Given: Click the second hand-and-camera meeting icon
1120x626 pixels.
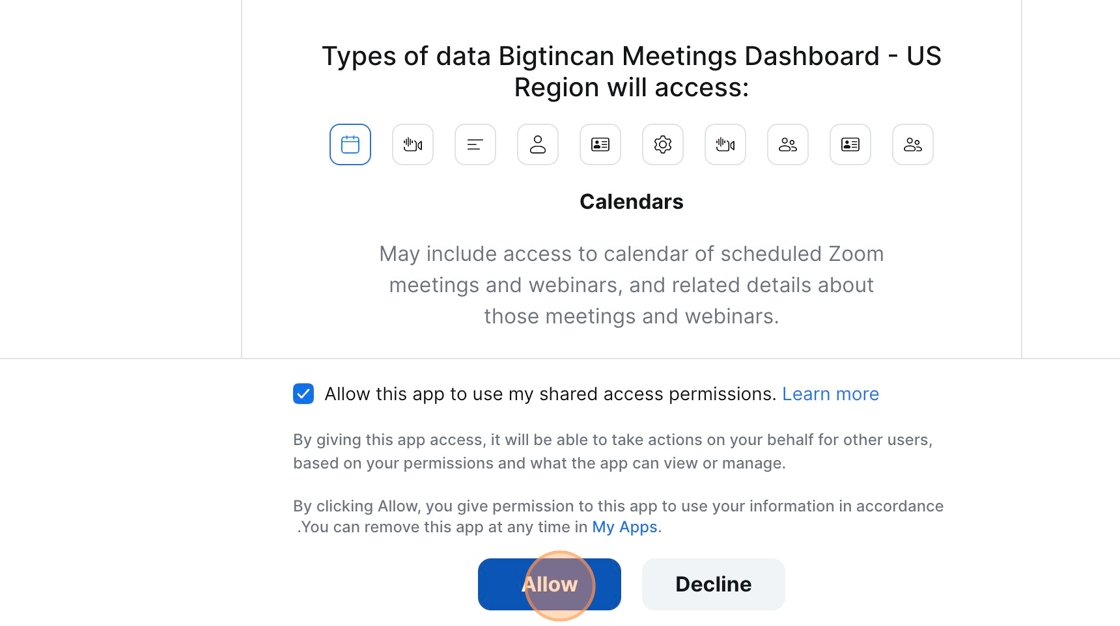Looking at the screenshot, I should pyautogui.click(x=725, y=145).
